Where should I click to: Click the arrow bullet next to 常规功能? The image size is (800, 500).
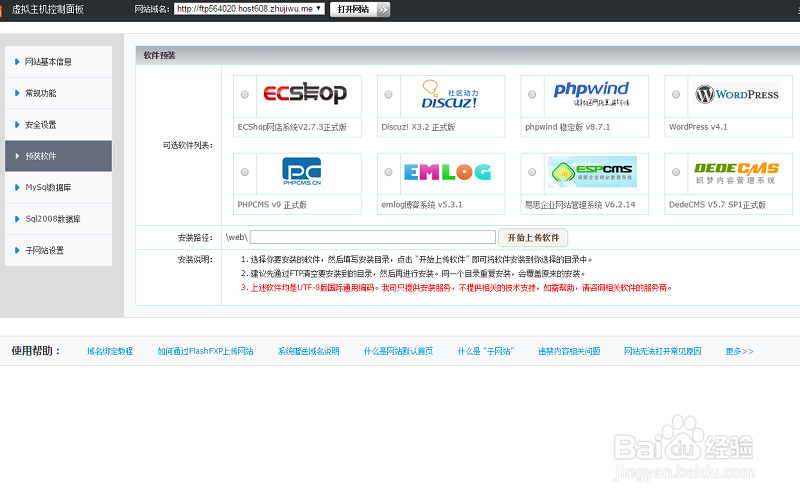coord(17,93)
